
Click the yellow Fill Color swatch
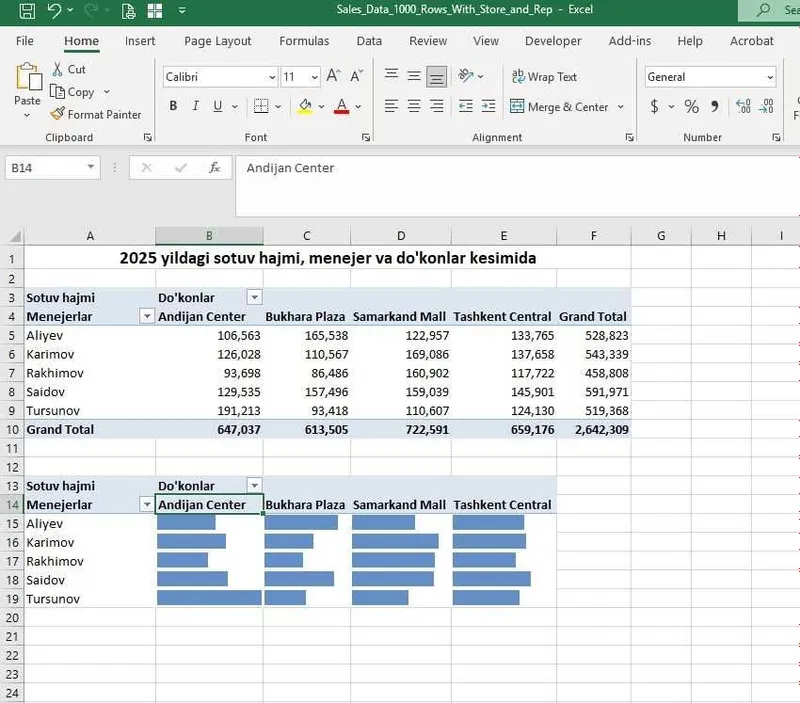pyautogui.click(x=305, y=107)
